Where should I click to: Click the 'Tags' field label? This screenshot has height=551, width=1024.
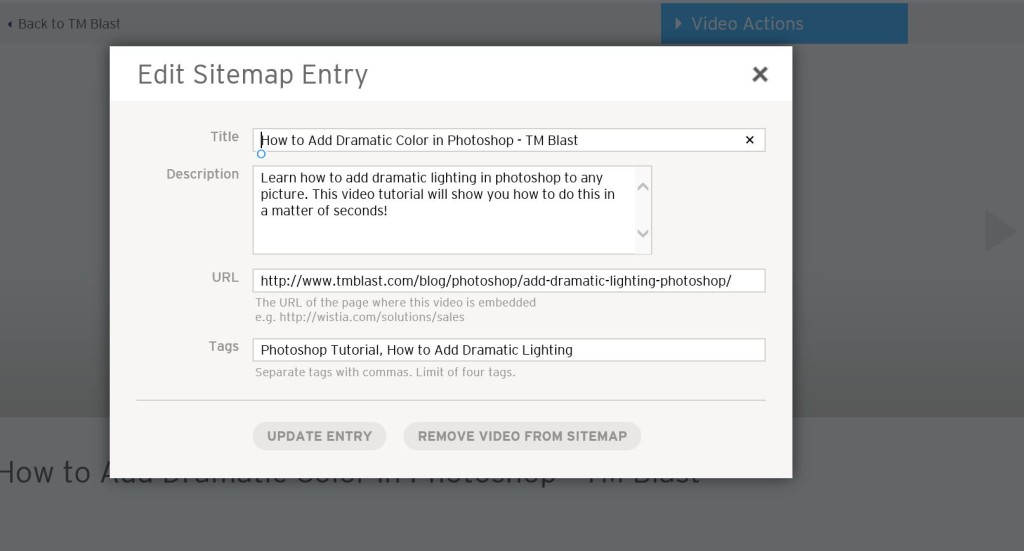(223, 347)
